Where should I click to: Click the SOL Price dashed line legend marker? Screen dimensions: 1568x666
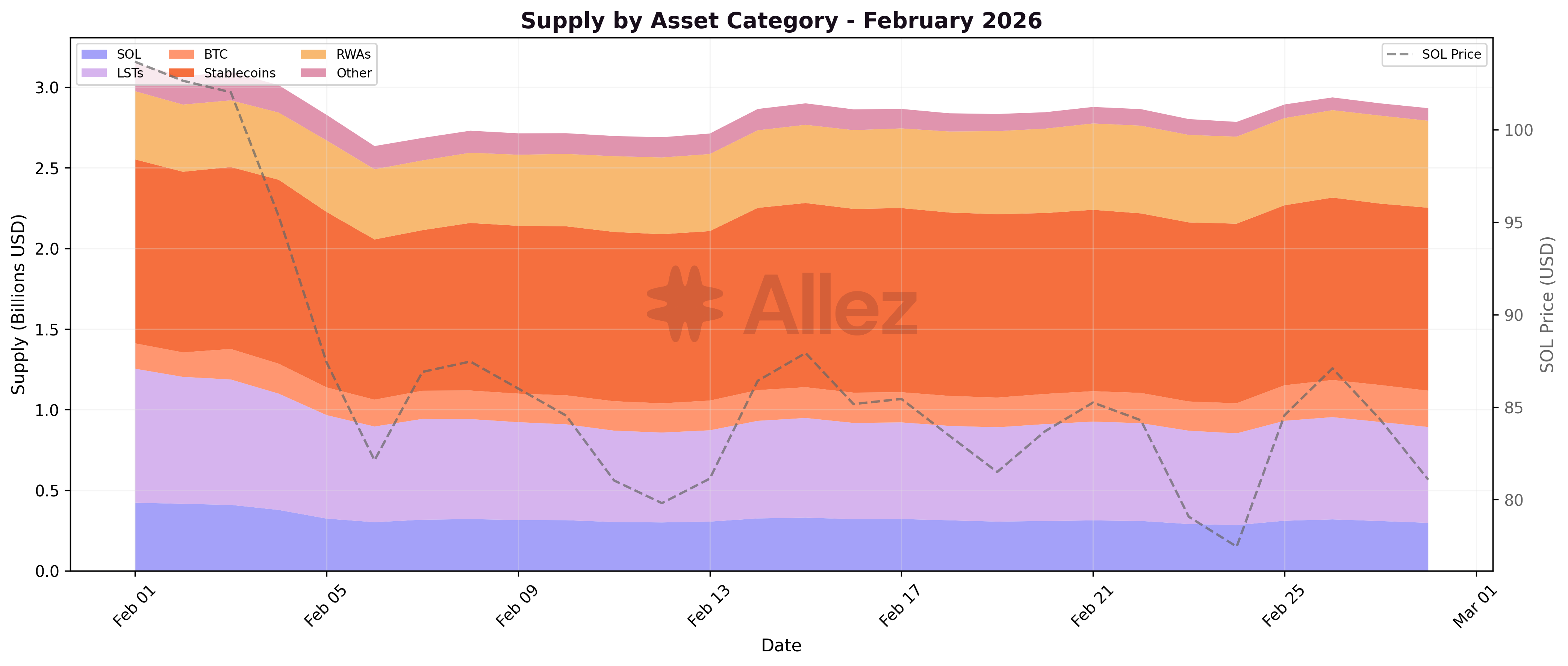pos(1399,54)
